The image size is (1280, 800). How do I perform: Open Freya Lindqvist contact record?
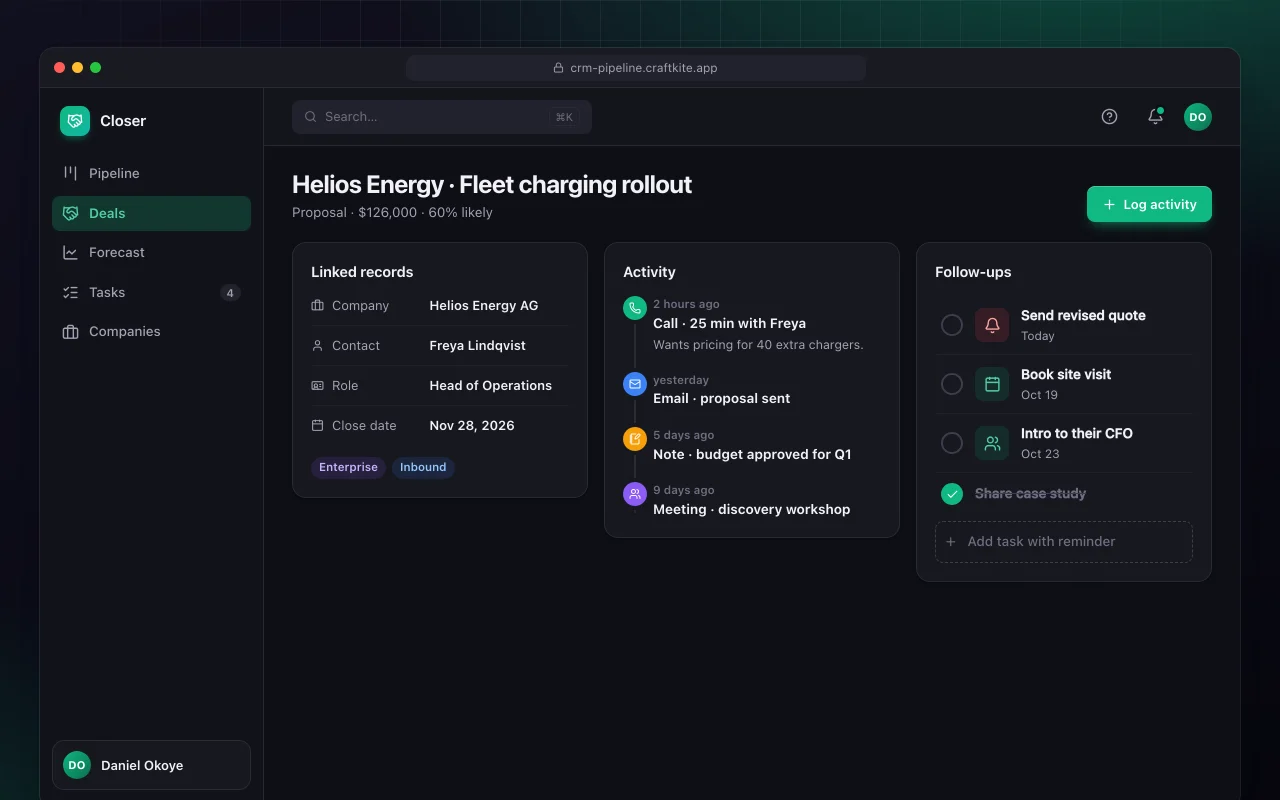(478, 346)
